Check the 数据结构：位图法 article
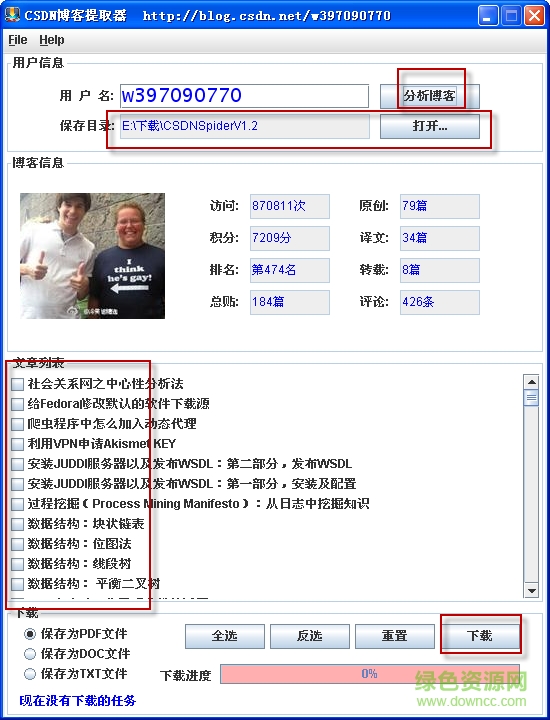The image size is (550, 720). pos(17,544)
